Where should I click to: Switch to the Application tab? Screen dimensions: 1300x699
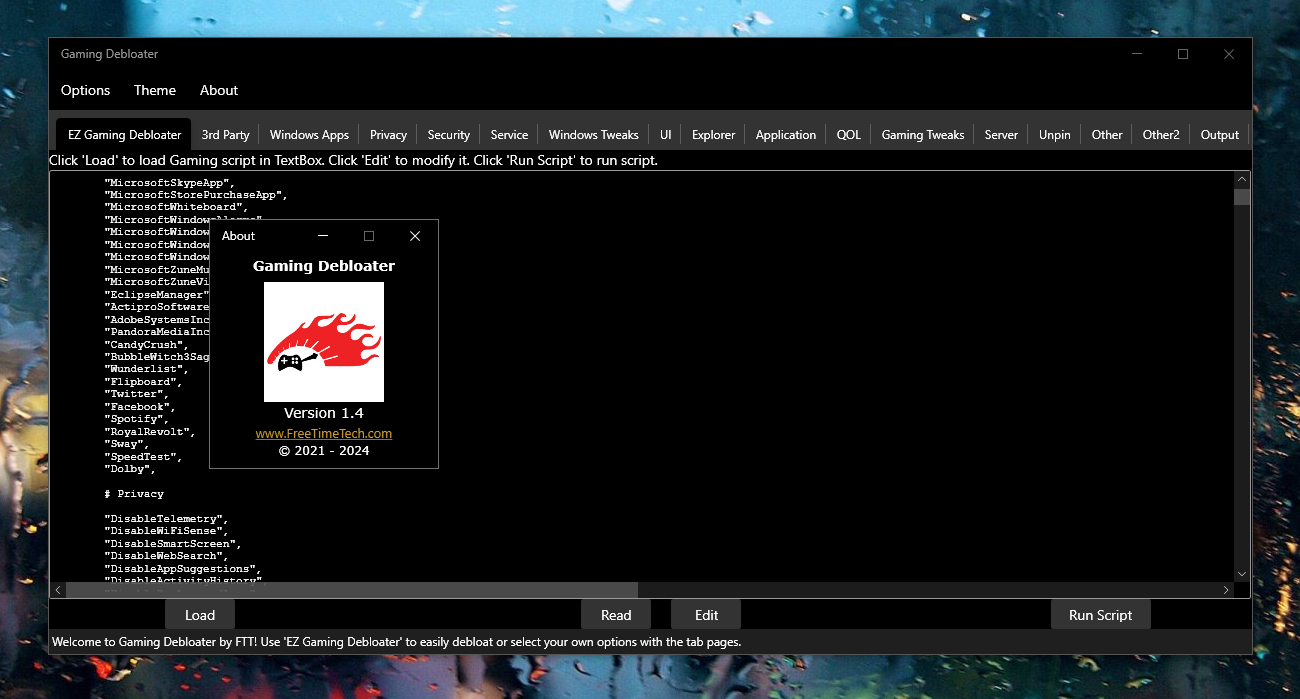[x=785, y=134]
